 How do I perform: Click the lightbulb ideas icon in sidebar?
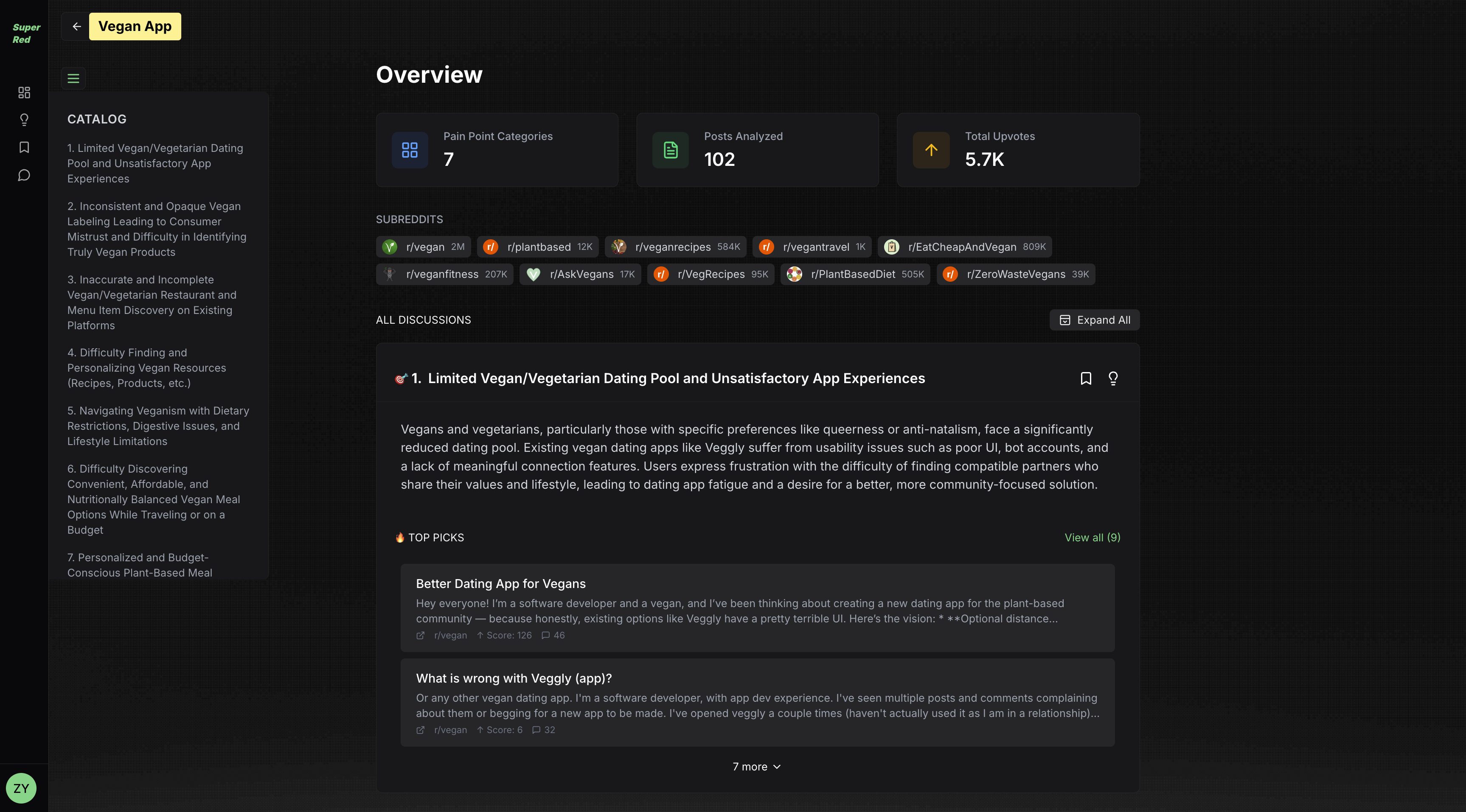(x=24, y=120)
